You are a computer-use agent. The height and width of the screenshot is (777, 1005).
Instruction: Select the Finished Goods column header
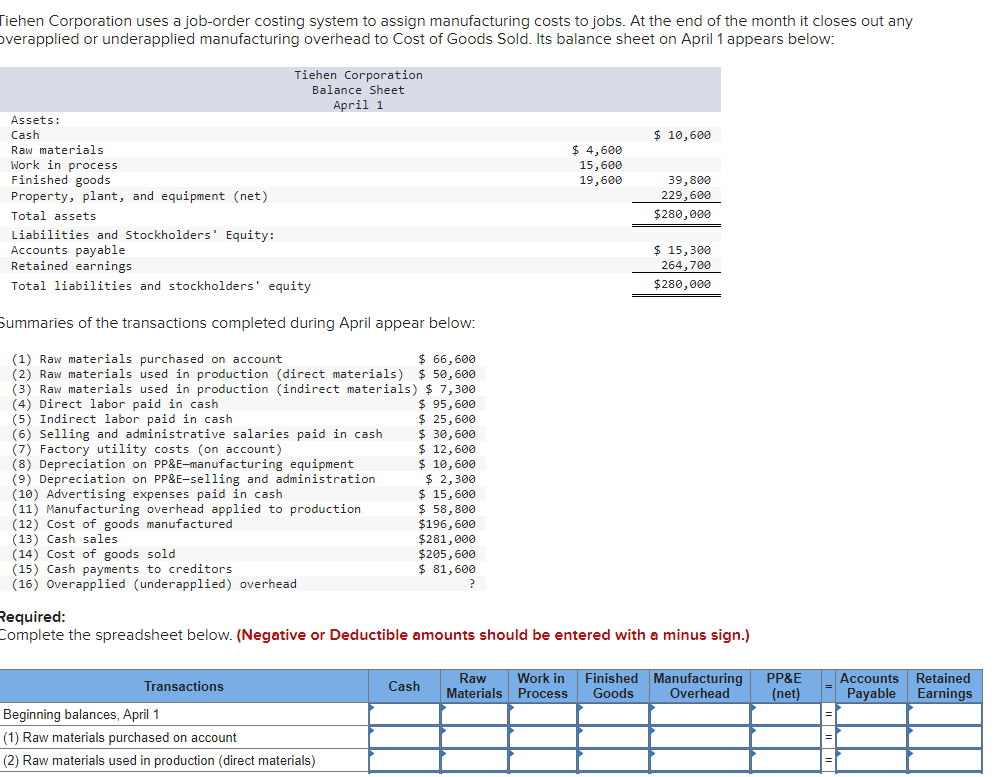(x=613, y=686)
